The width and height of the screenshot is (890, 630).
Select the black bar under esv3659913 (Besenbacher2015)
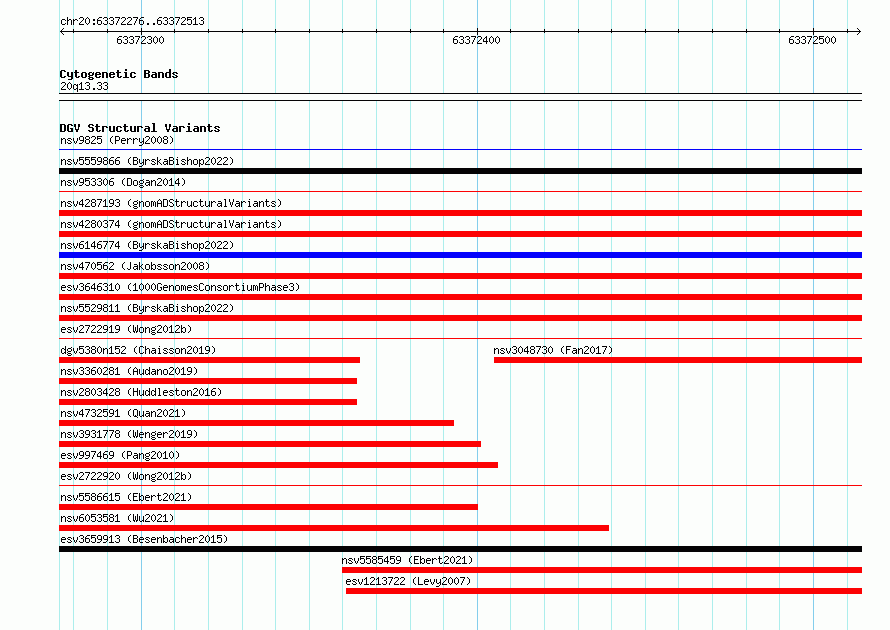pos(460,549)
